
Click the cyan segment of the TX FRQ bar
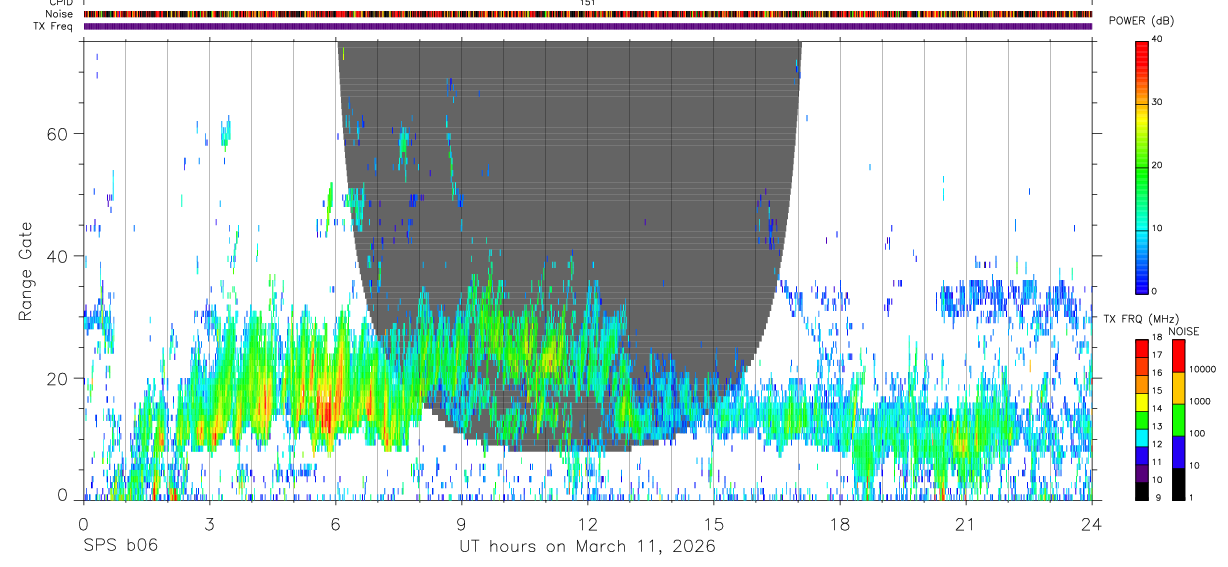click(1142, 438)
